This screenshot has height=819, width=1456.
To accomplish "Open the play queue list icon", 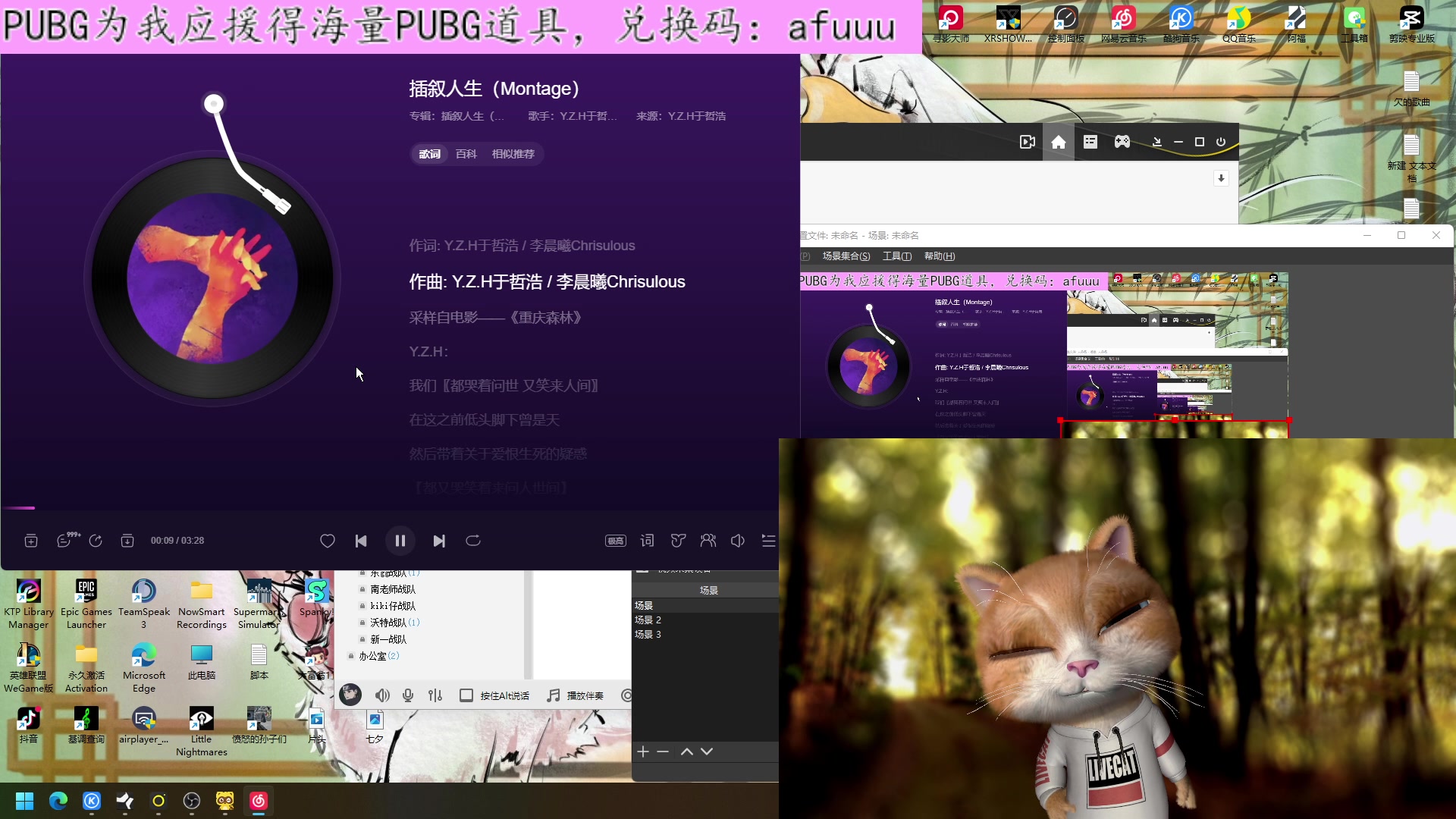I will 768,541.
